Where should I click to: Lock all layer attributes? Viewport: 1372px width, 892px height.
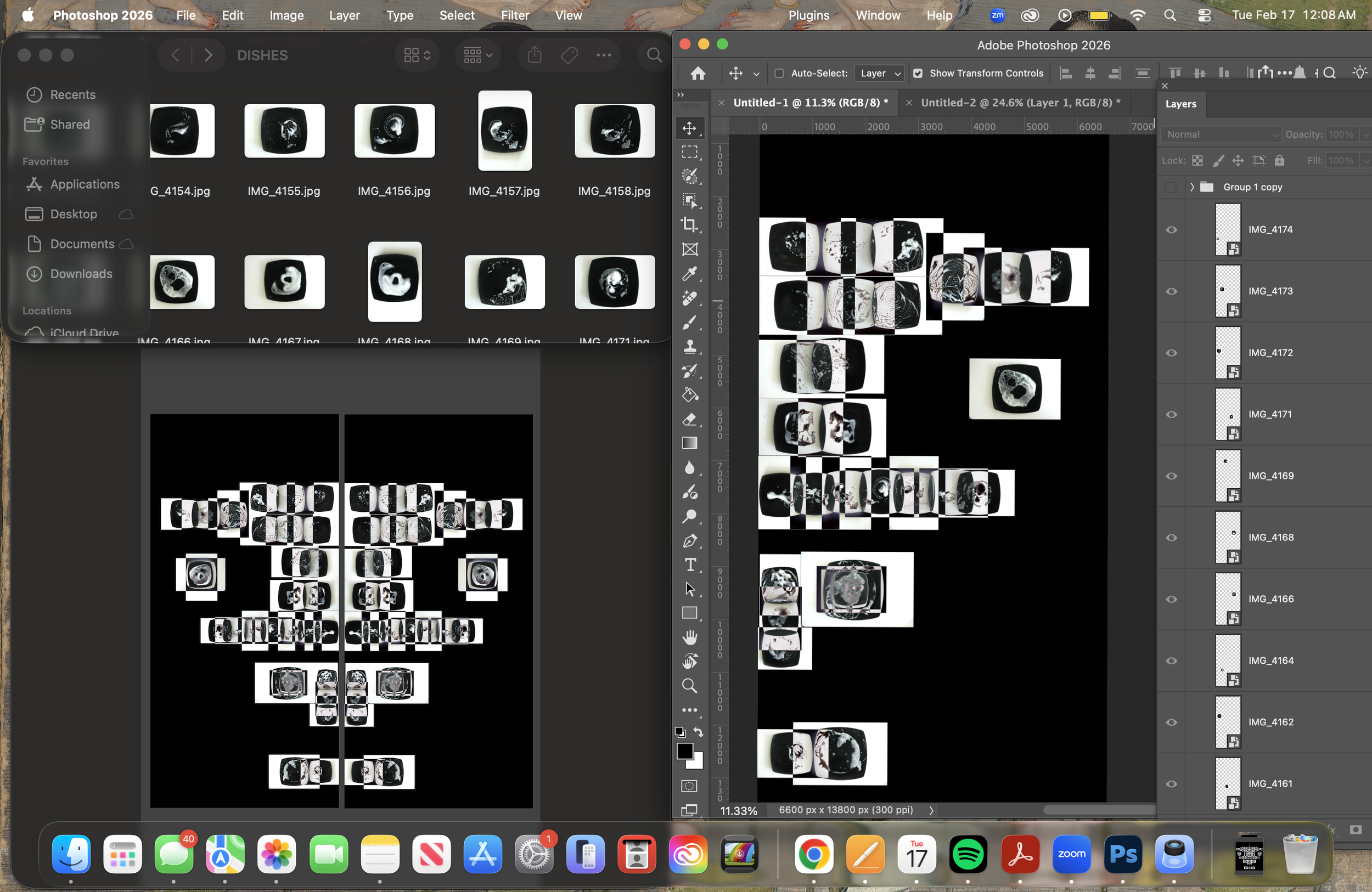tap(1279, 161)
